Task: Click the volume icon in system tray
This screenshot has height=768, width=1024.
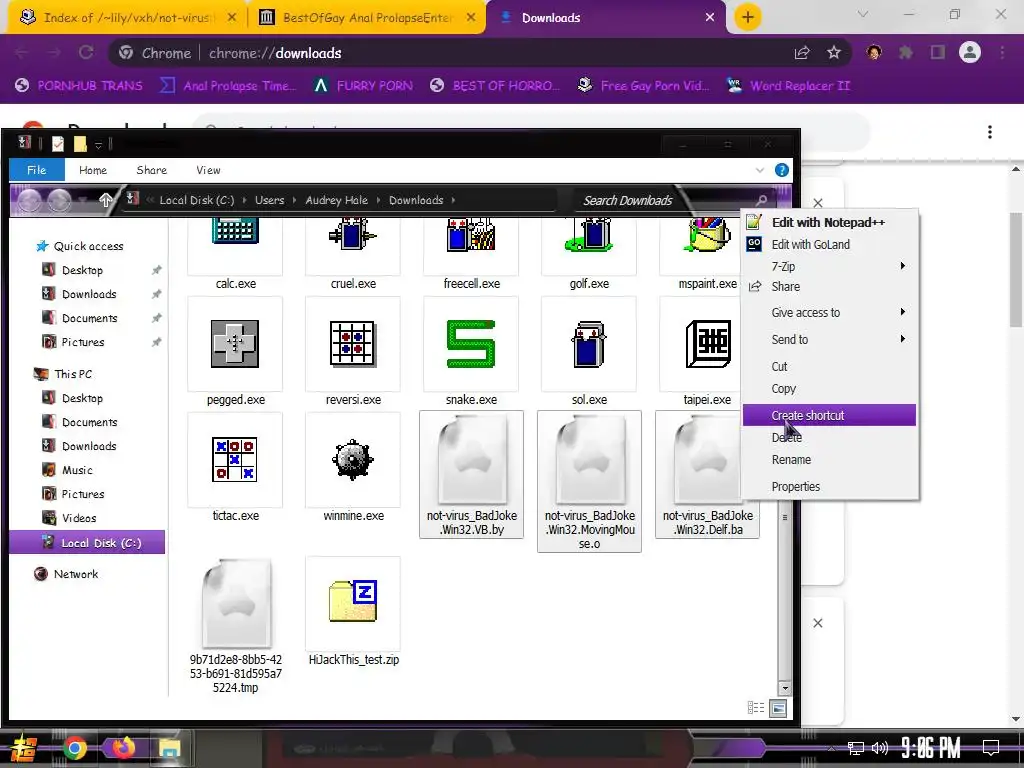Action: pyautogui.click(x=880, y=748)
